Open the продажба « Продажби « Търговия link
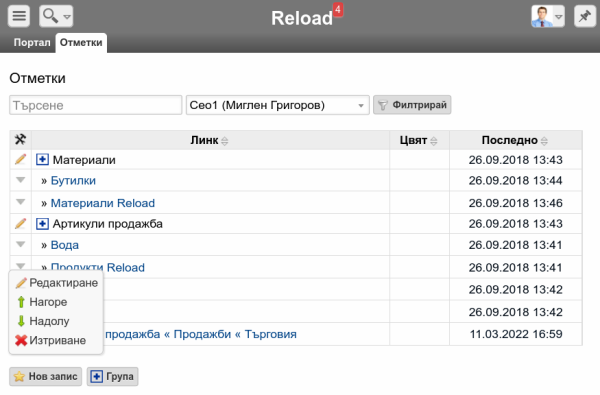This screenshot has height=395, width=600. [x=201, y=334]
